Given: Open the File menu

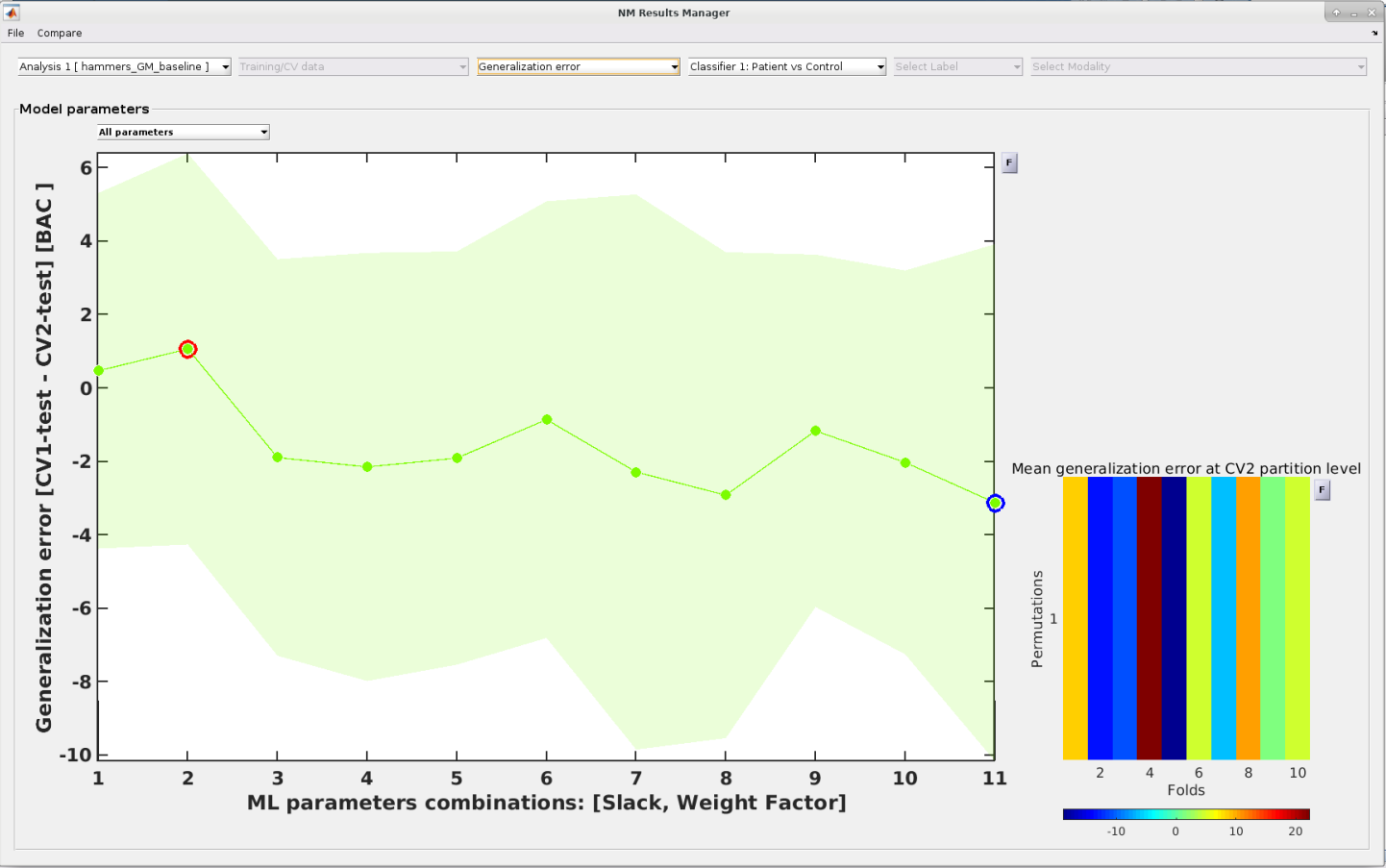Looking at the screenshot, I should 15,33.
